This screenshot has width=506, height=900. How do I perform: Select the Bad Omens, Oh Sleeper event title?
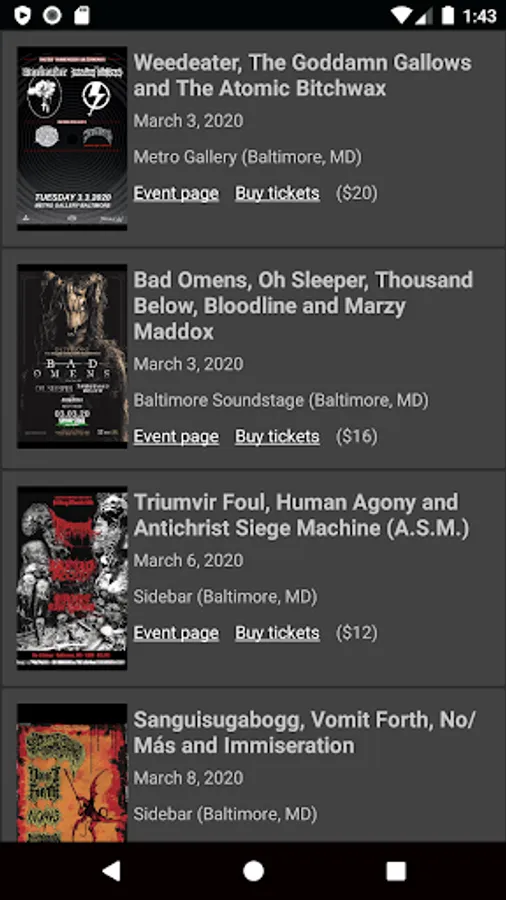(x=303, y=305)
